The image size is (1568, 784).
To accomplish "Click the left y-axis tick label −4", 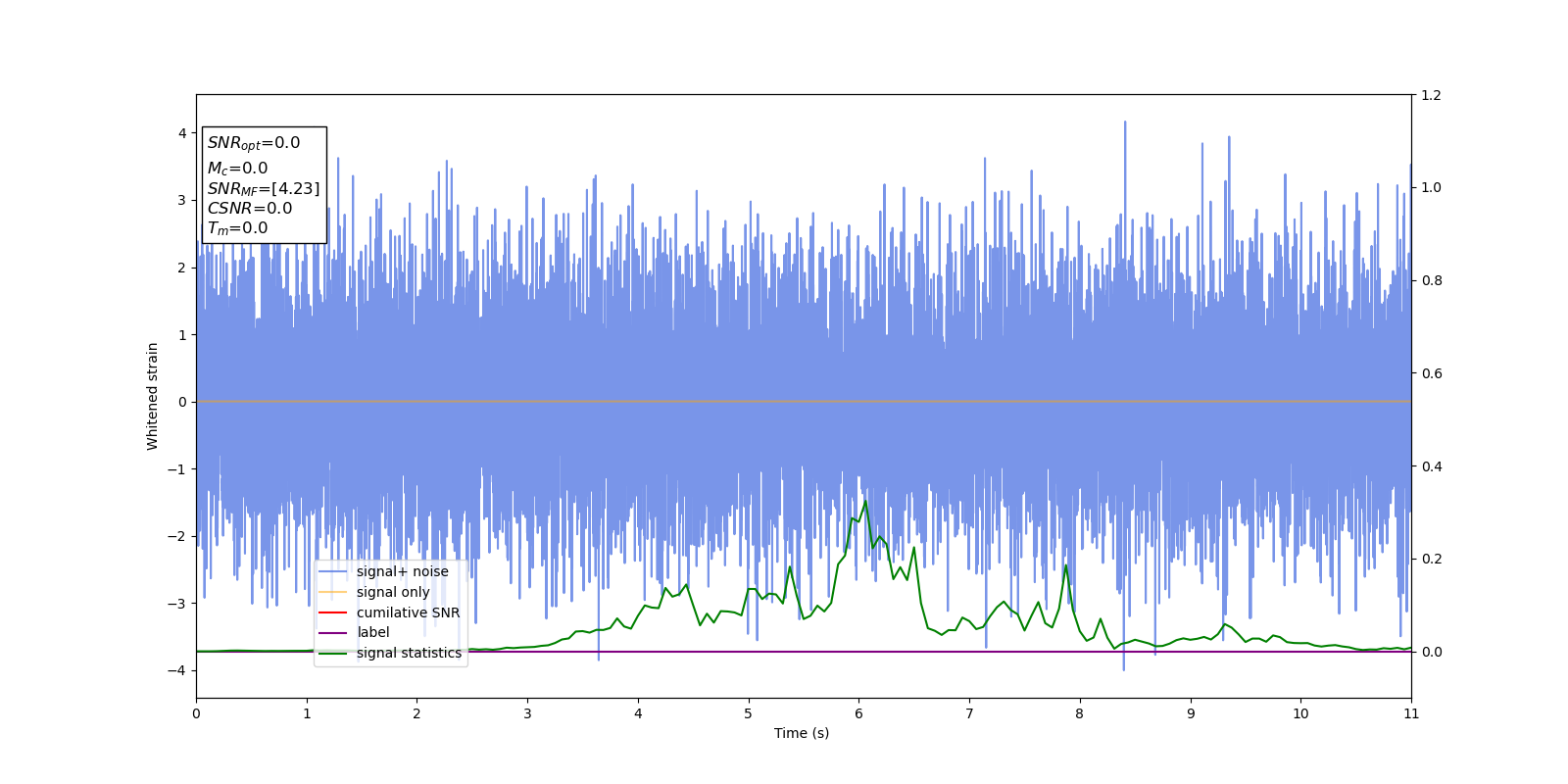I will tap(176, 670).
